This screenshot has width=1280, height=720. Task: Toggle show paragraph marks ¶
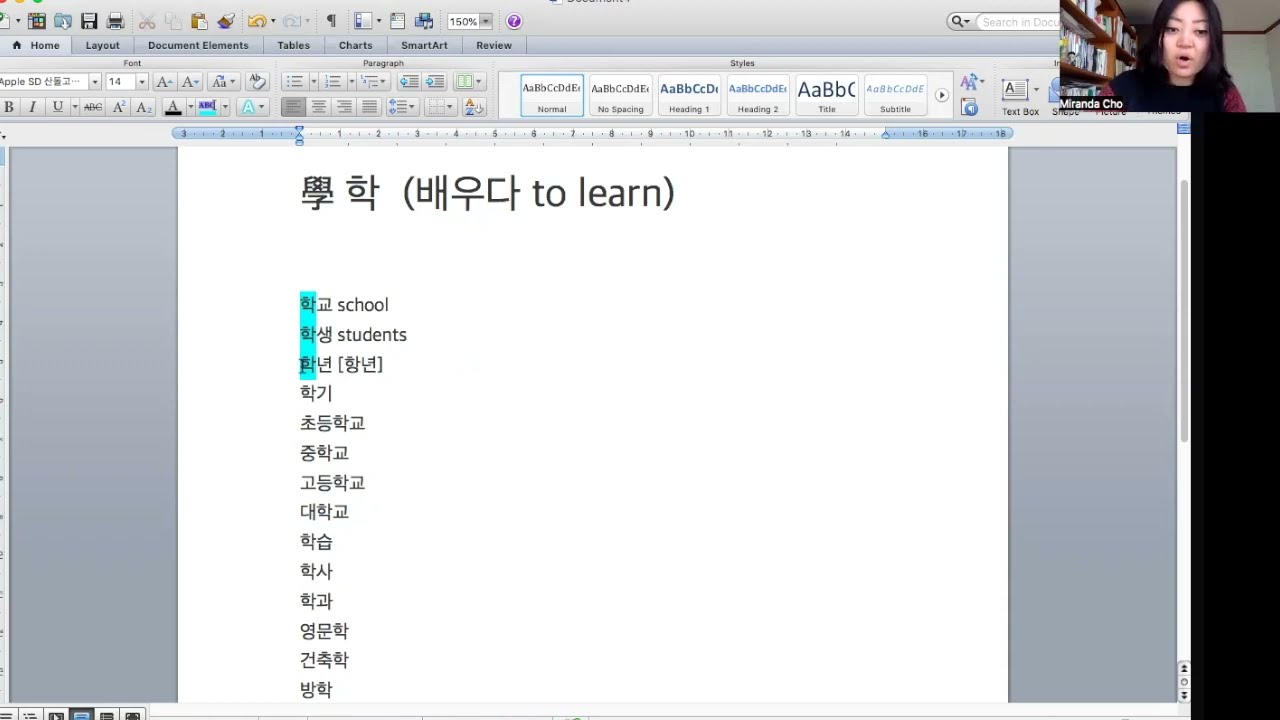point(331,21)
